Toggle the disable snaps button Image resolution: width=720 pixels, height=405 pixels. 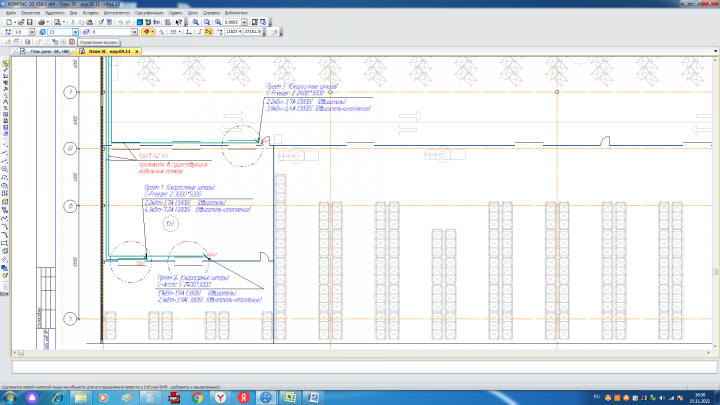tap(161, 32)
